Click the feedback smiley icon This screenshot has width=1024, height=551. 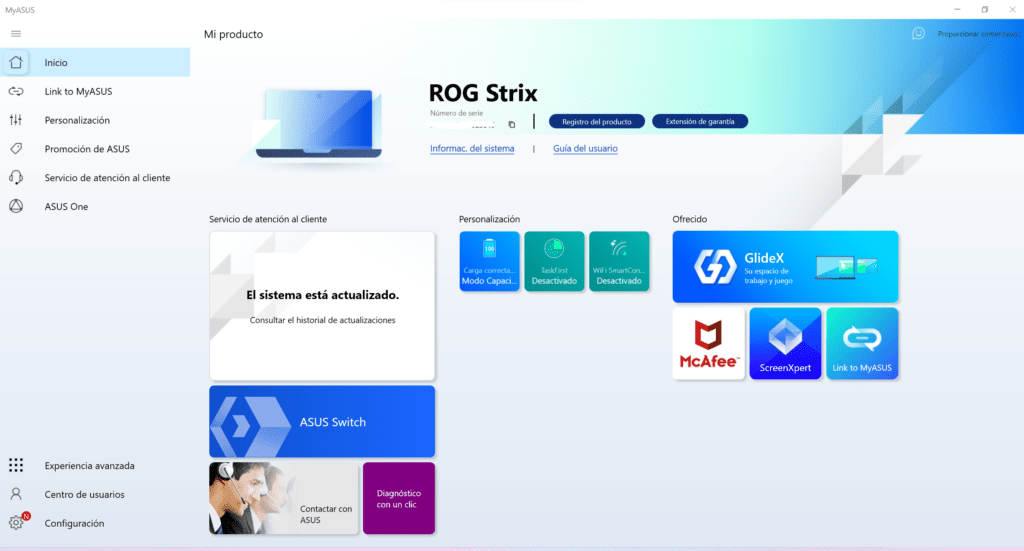coord(918,33)
